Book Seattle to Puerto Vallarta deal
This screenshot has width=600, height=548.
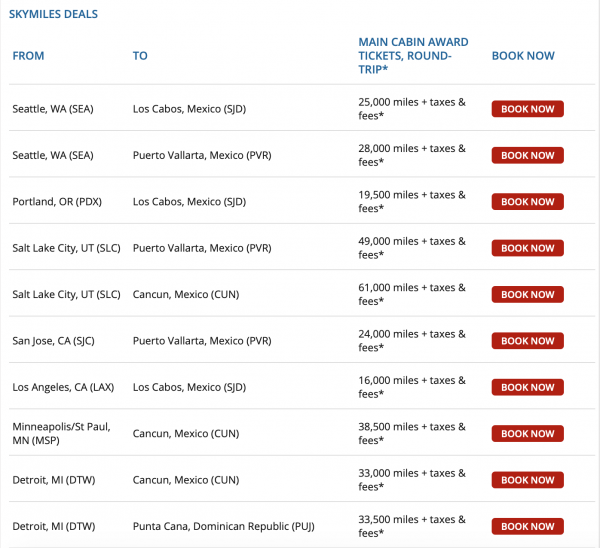527,155
